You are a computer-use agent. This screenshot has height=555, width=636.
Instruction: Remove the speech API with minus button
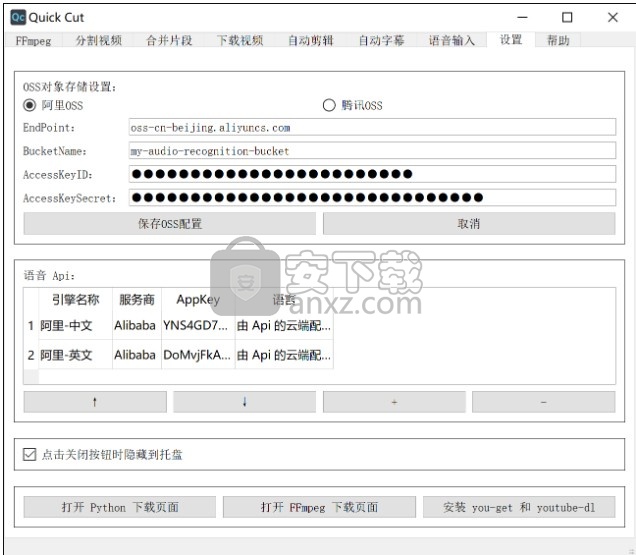544,402
